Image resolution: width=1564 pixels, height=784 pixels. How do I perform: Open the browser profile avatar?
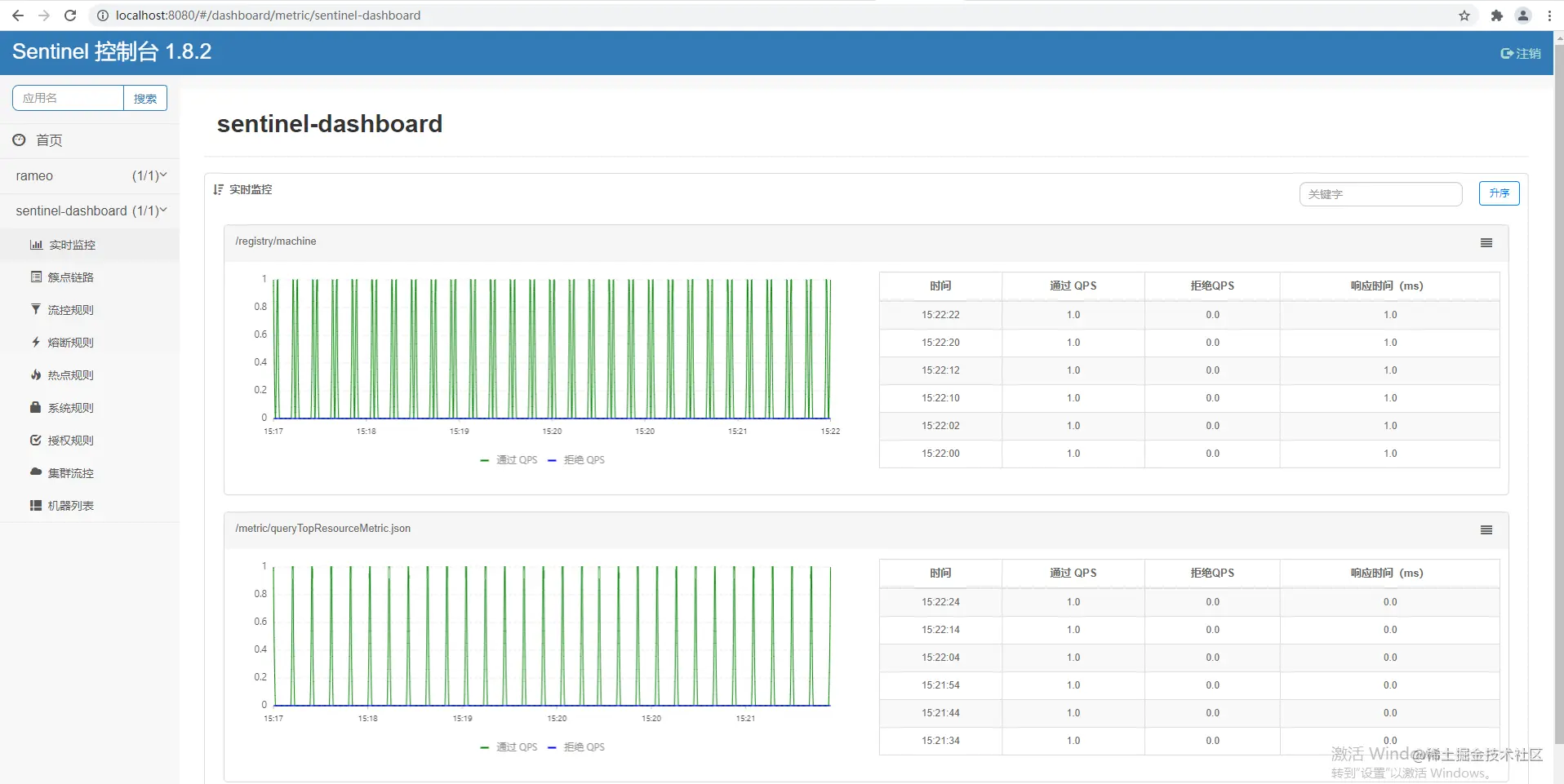point(1523,16)
